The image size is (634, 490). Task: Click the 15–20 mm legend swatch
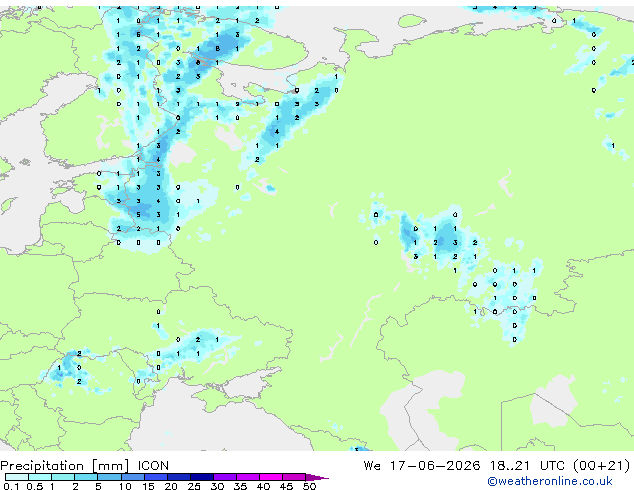pyautogui.click(x=155, y=477)
